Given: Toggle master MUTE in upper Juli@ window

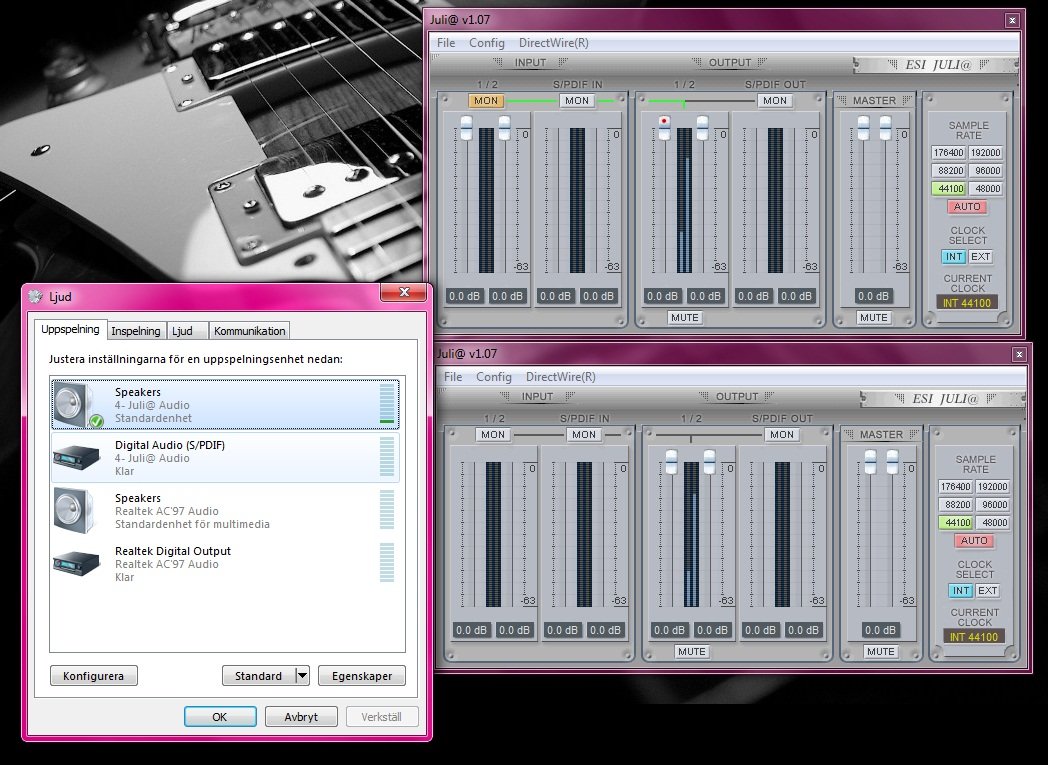Looking at the screenshot, I should point(874,317).
